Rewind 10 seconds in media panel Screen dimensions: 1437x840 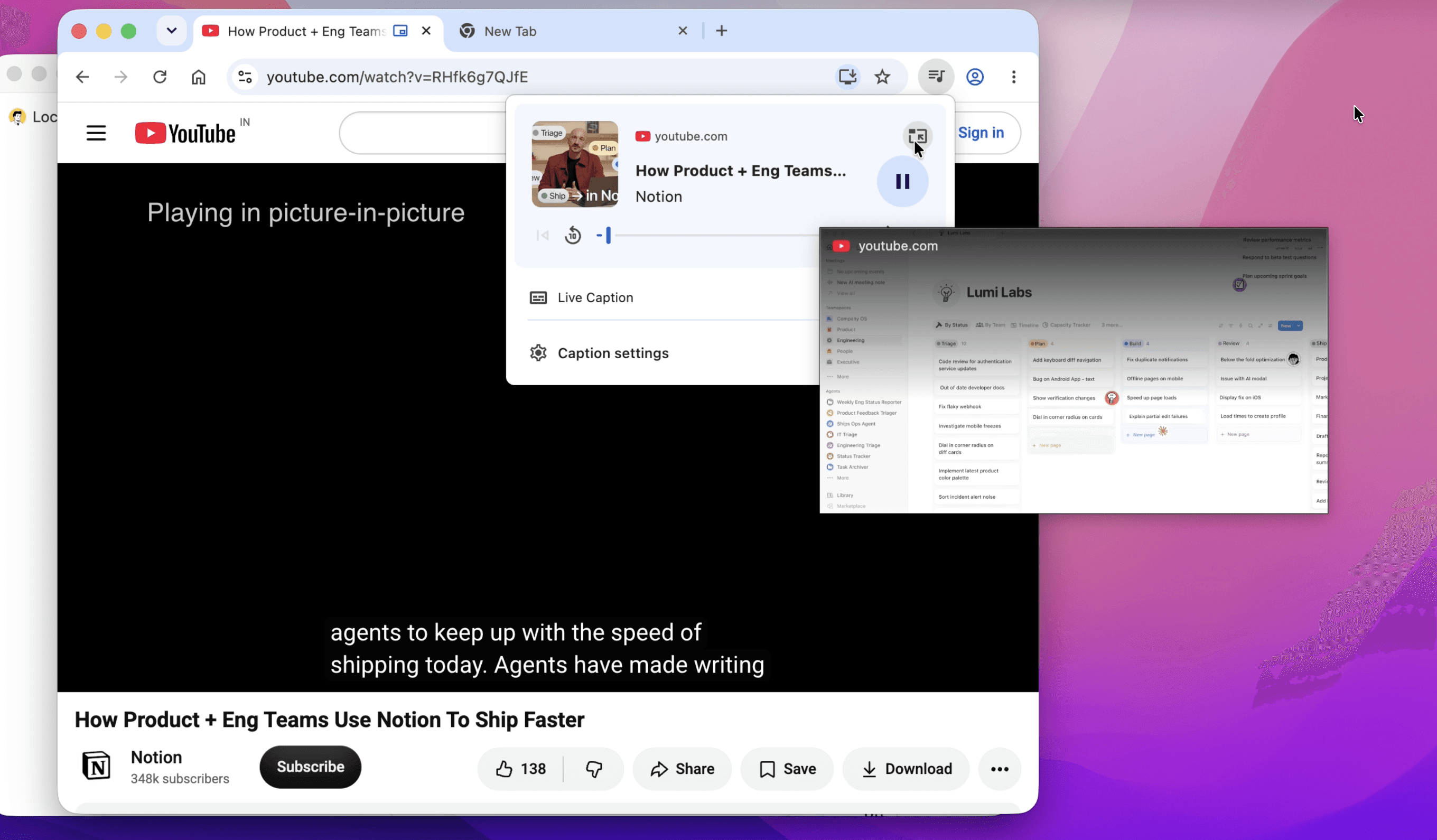click(573, 235)
